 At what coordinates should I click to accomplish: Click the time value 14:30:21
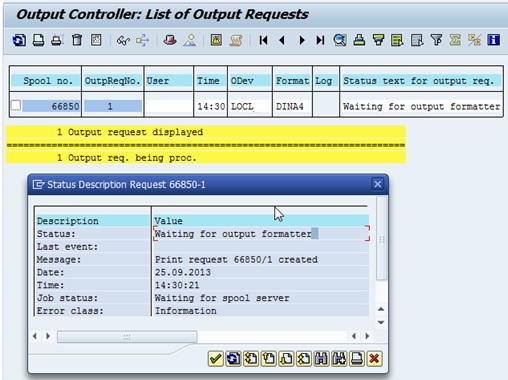coord(177,285)
